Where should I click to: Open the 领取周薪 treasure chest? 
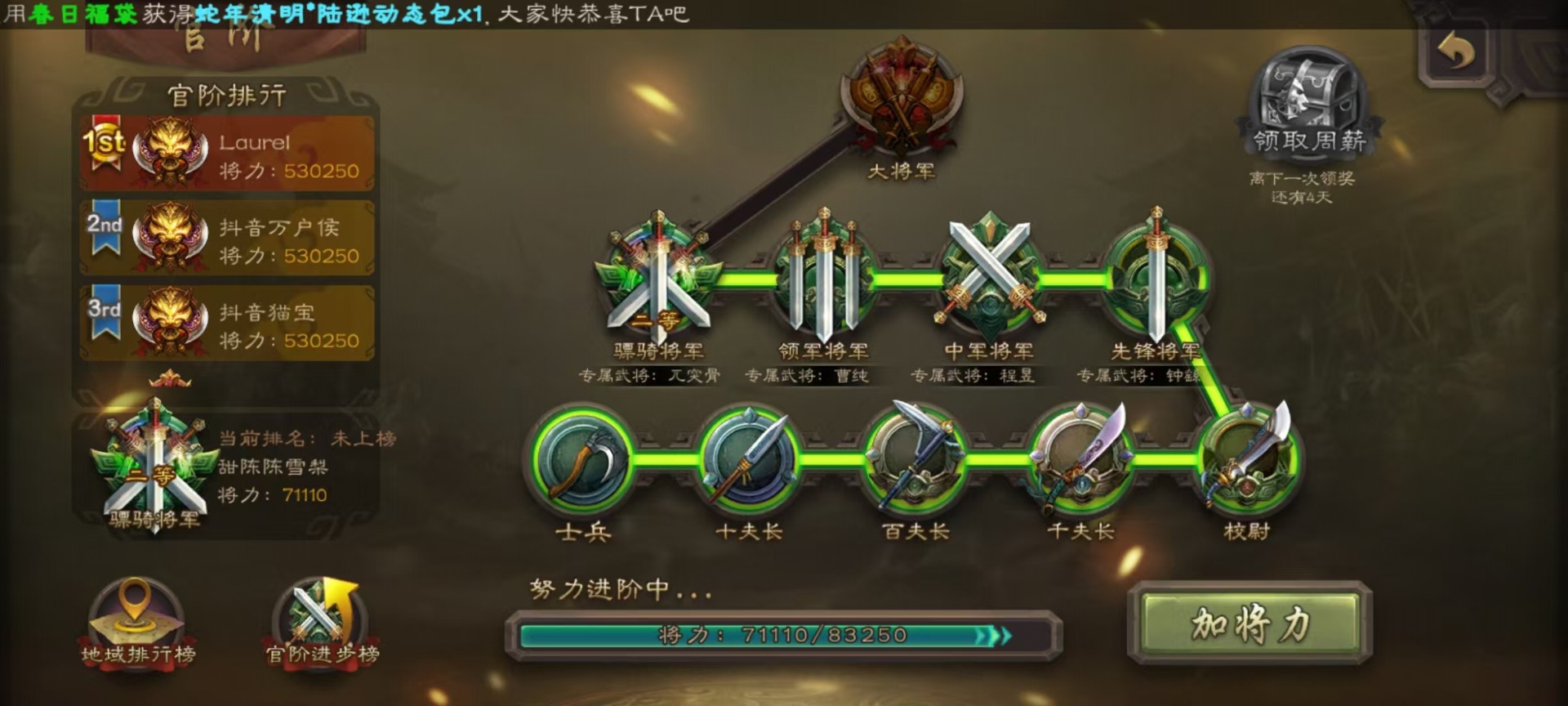[1308, 102]
